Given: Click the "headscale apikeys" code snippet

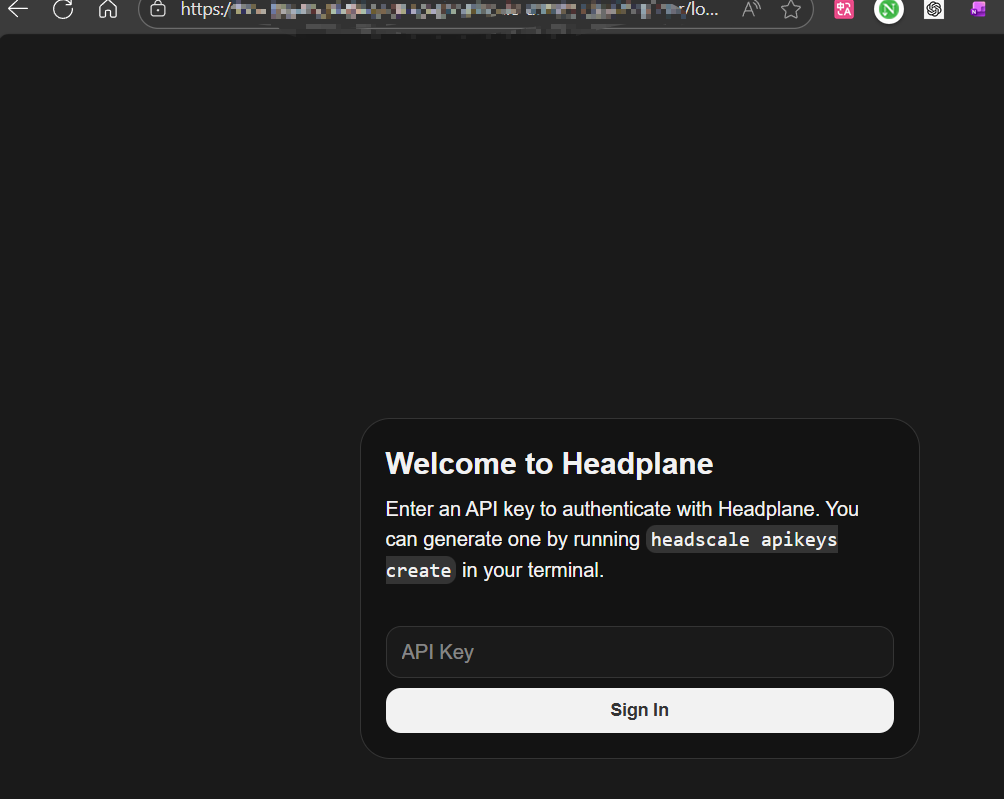Looking at the screenshot, I should [x=743, y=540].
